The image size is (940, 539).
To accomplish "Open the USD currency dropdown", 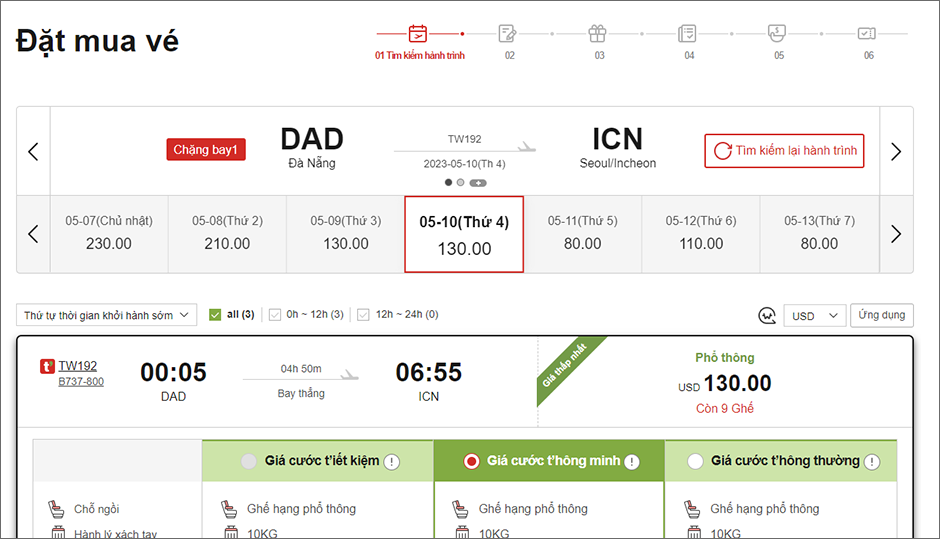I will [x=814, y=316].
